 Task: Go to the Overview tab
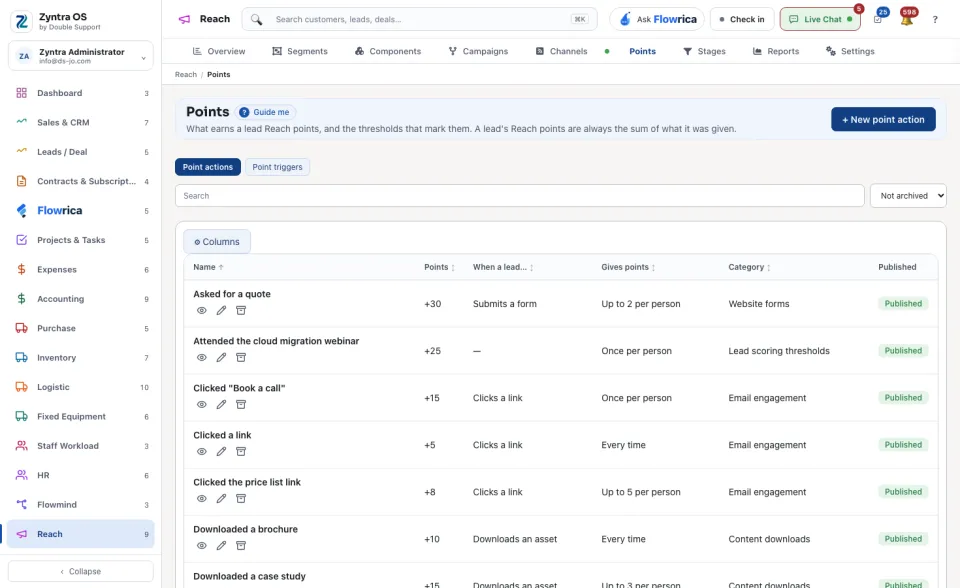[219, 51]
